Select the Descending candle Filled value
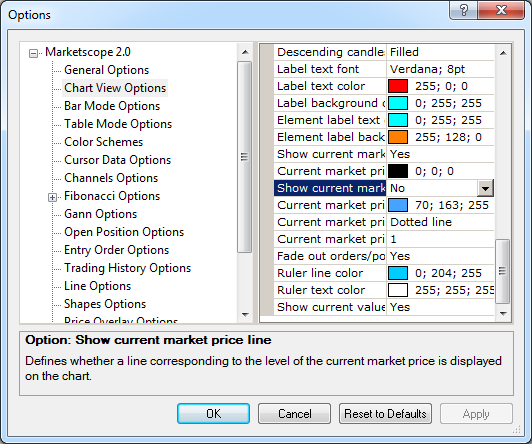This screenshot has width=532, height=444. pos(404,52)
